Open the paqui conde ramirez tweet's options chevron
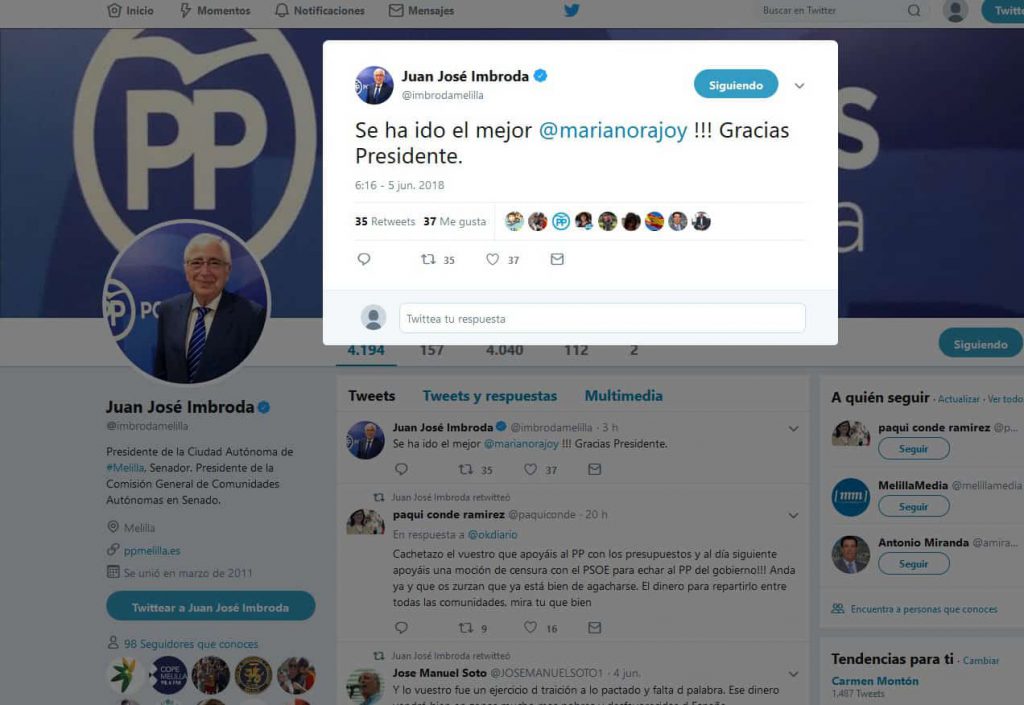Image resolution: width=1024 pixels, height=705 pixels. tap(793, 515)
